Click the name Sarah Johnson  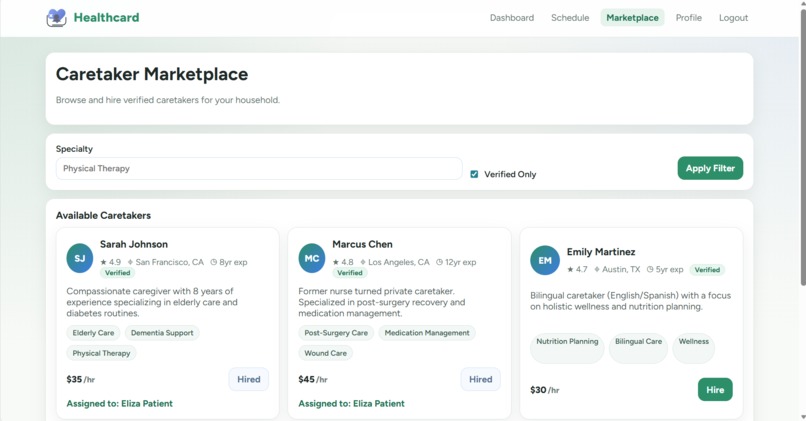point(134,244)
